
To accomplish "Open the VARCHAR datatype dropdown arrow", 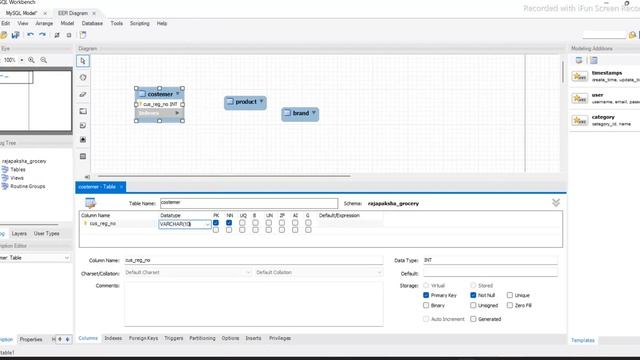I will pyautogui.click(x=207, y=224).
